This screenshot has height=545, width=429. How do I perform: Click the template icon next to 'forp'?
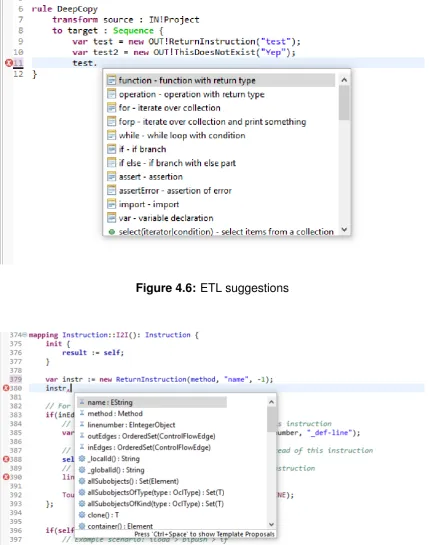111,122
